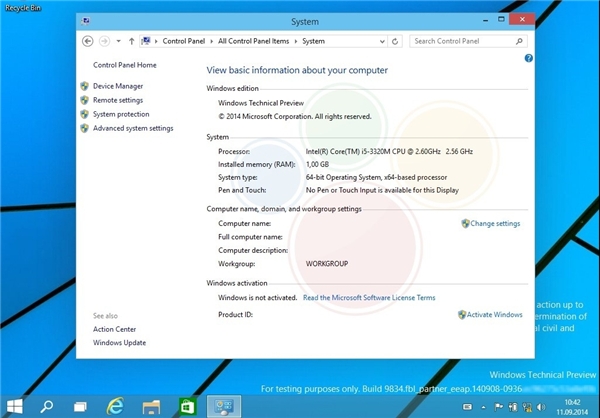The height and width of the screenshot is (418, 600).
Task: Open the volume speaker tray icon
Action: (541, 407)
